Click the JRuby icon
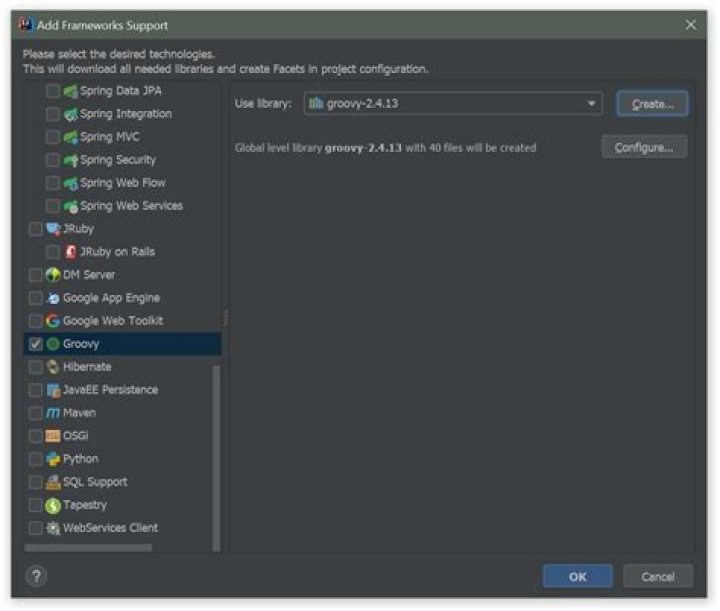The height and width of the screenshot is (611, 720). coord(53,229)
